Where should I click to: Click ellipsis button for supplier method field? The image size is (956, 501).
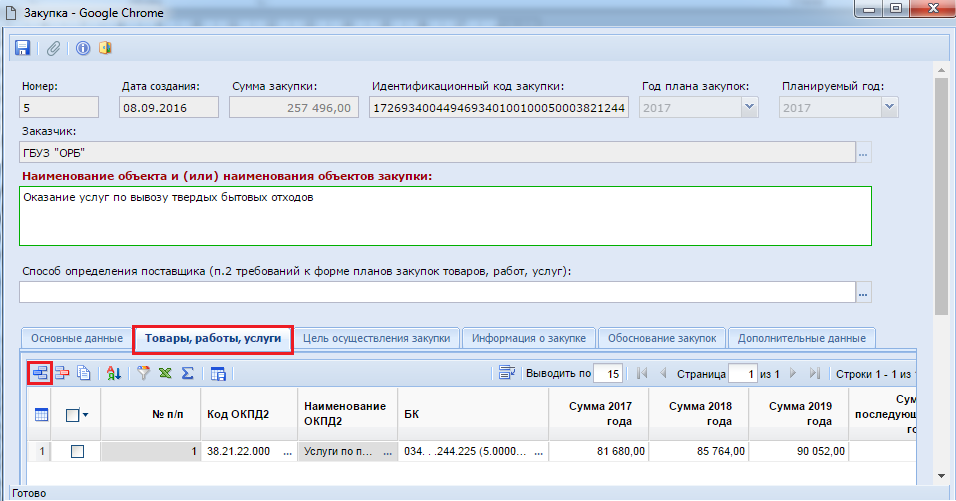[x=864, y=292]
